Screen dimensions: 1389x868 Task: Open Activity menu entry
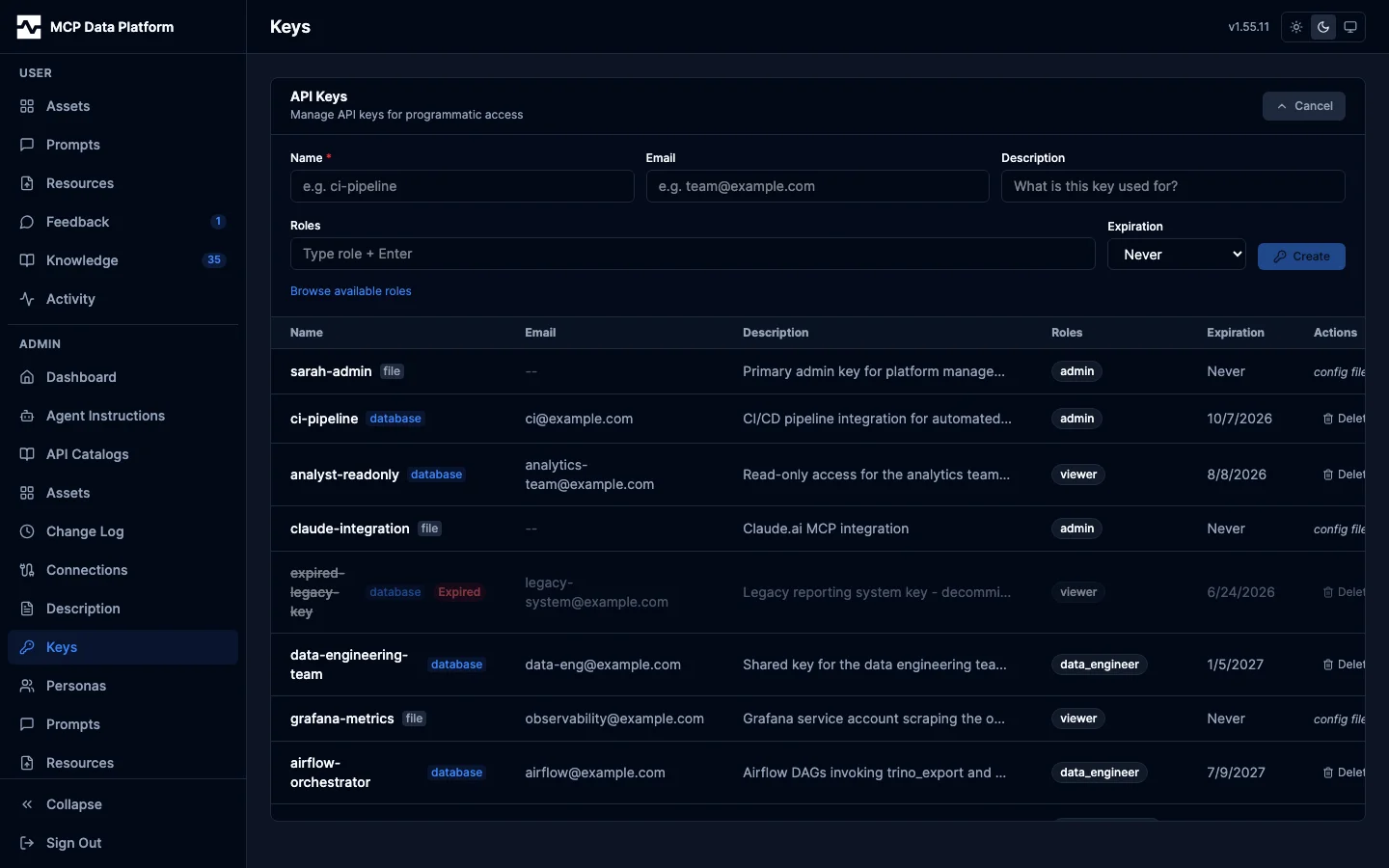point(123,299)
